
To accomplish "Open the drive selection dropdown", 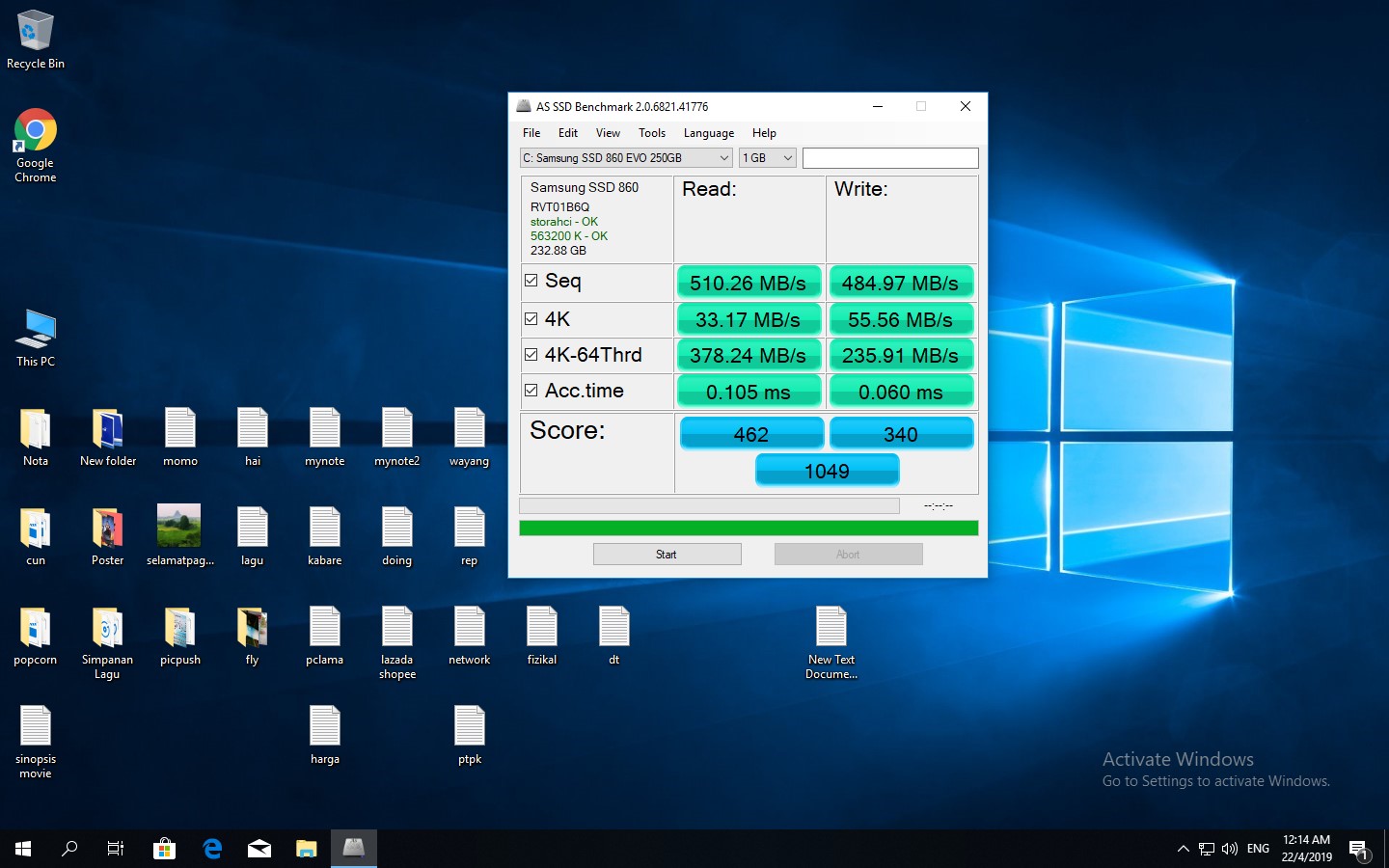I will pyautogui.click(x=626, y=158).
